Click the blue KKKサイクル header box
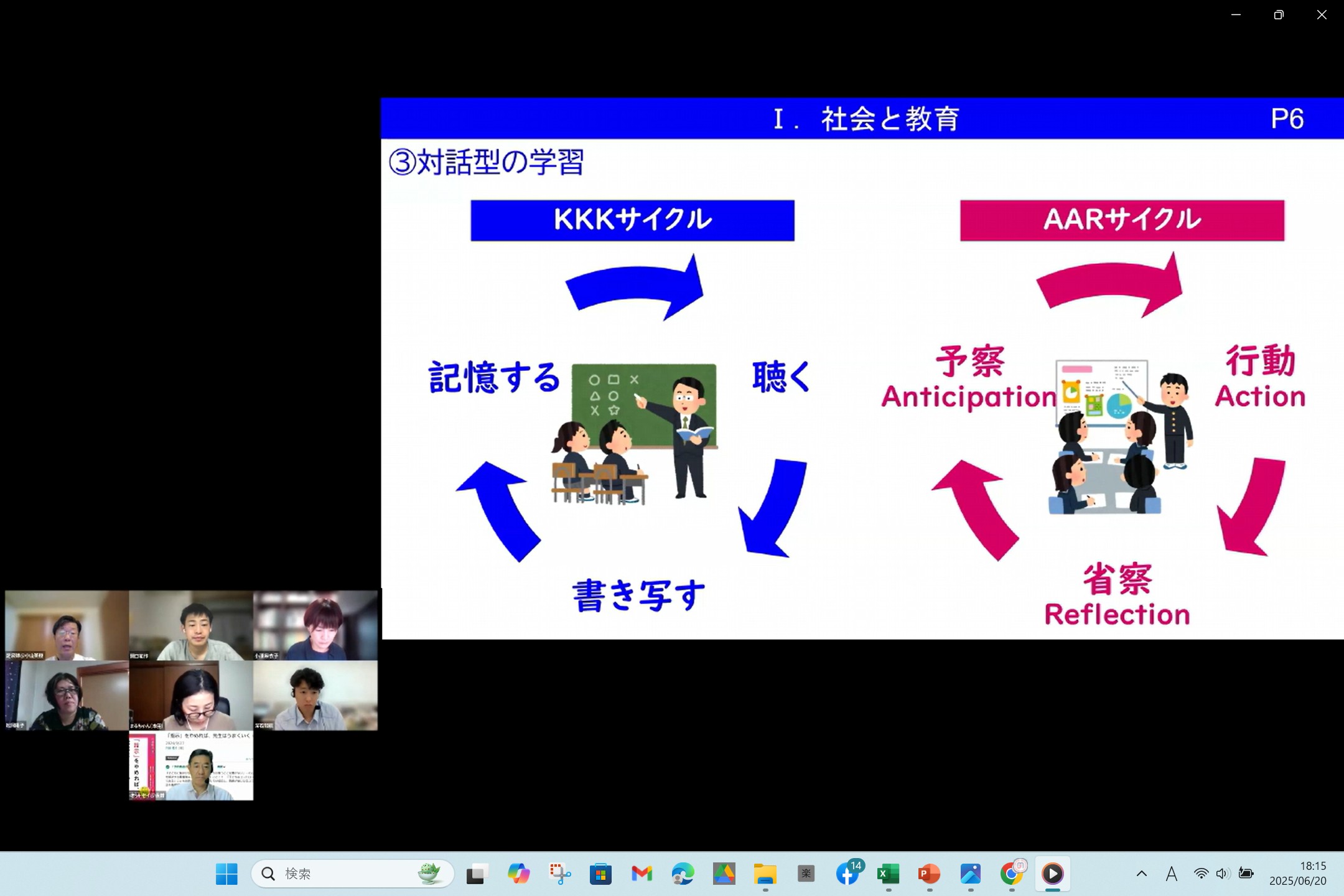 pyautogui.click(x=632, y=220)
